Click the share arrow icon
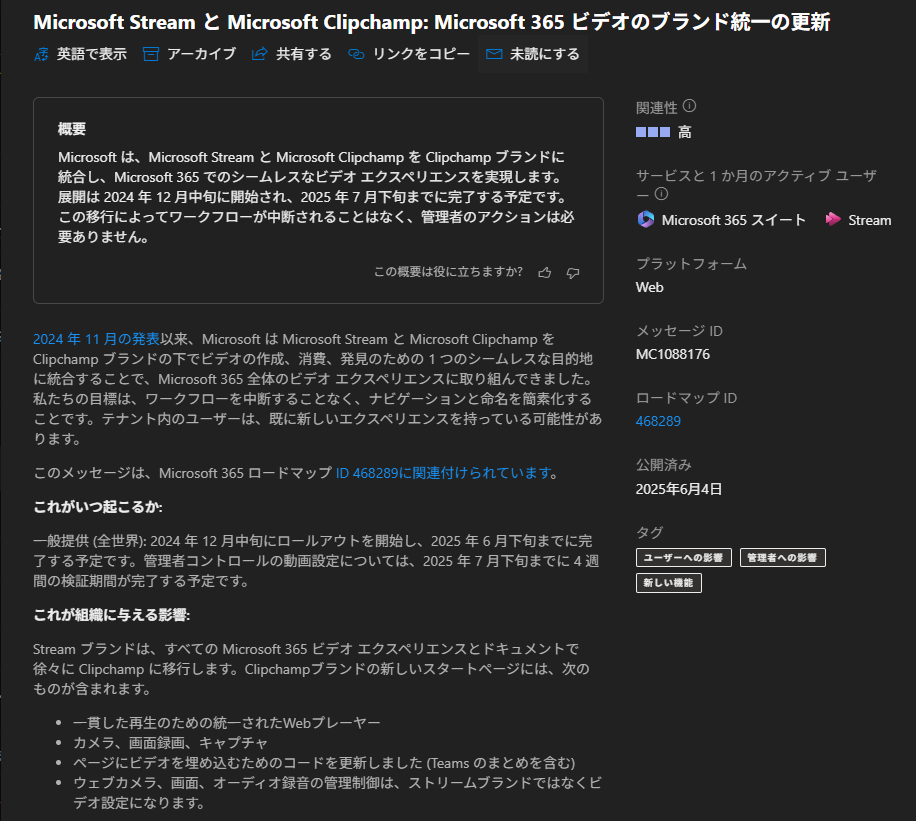Screen dimensions: 916x821 [x=259, y=54]
